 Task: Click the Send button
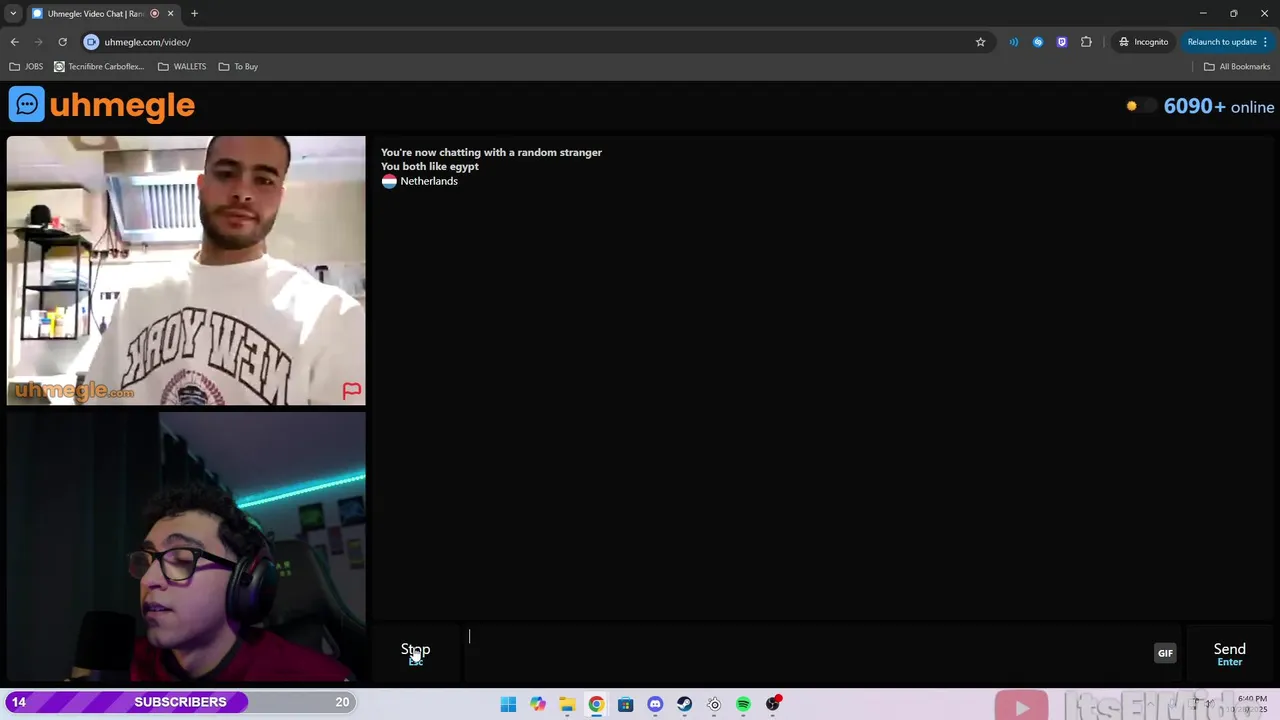click(1229, 653)
